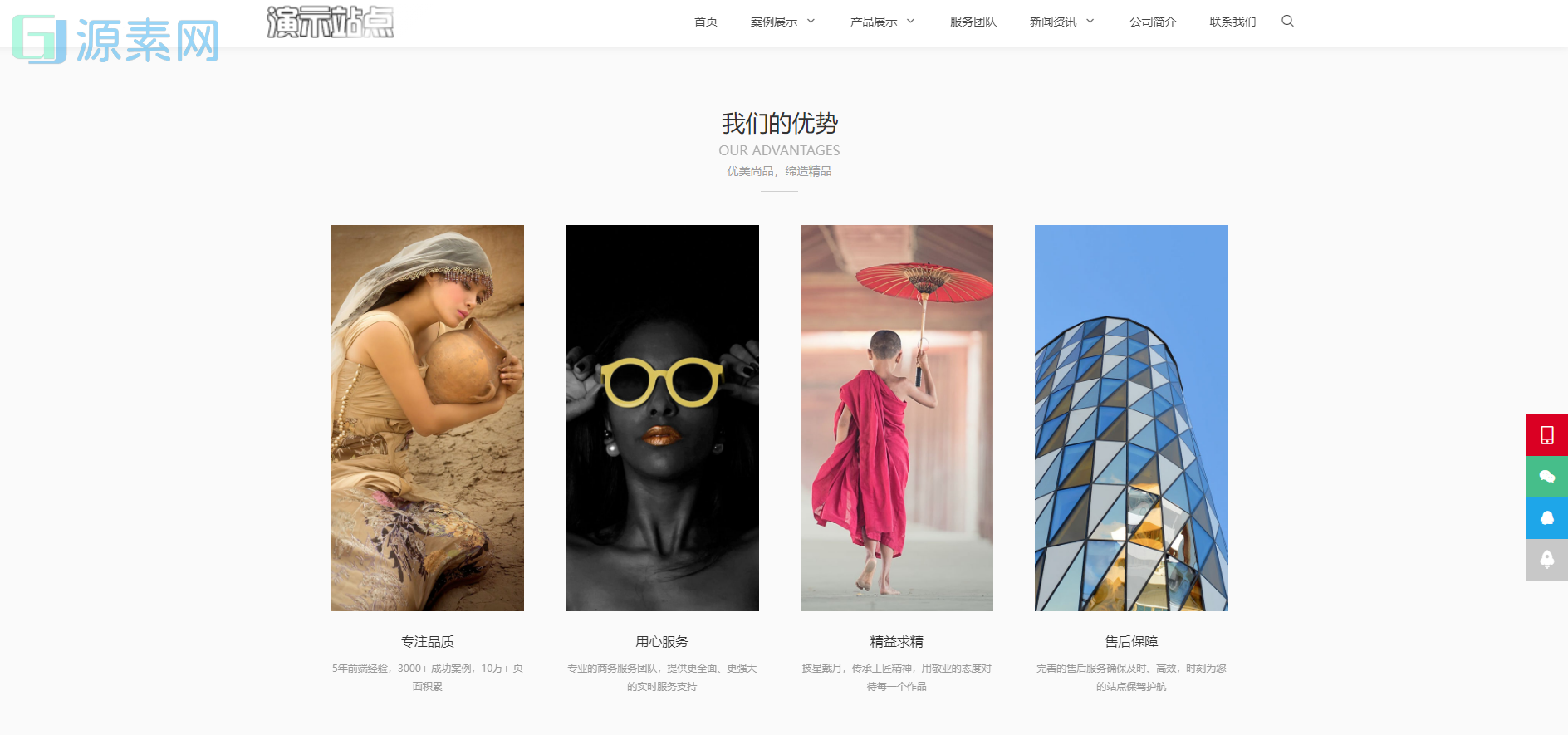
Task: Open the 联系我们 menu item
Action: [1232, 22]
